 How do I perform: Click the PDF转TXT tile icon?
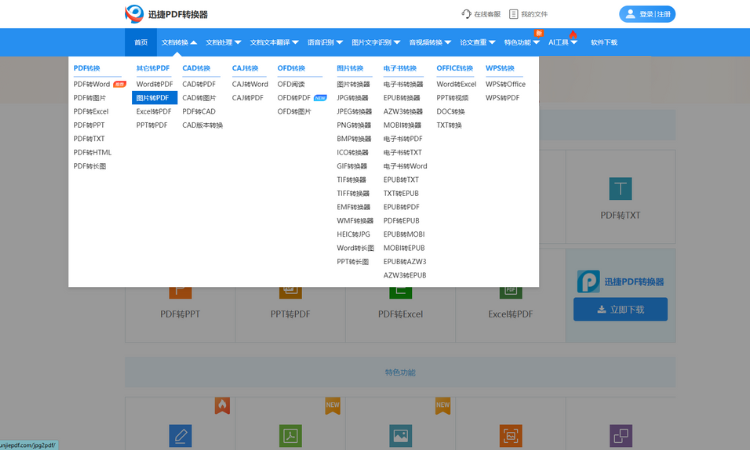coord(620,189)
